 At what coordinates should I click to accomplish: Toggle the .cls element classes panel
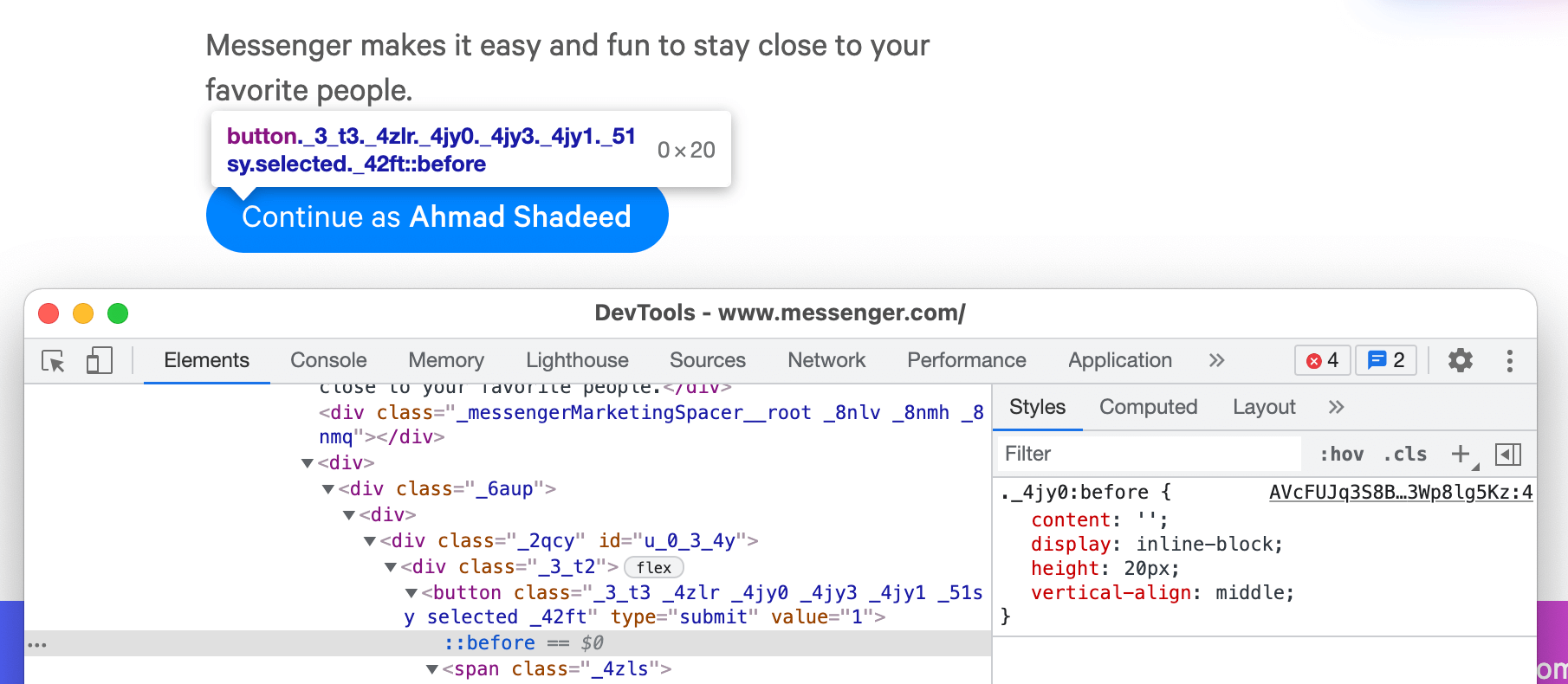[1404, 454]
